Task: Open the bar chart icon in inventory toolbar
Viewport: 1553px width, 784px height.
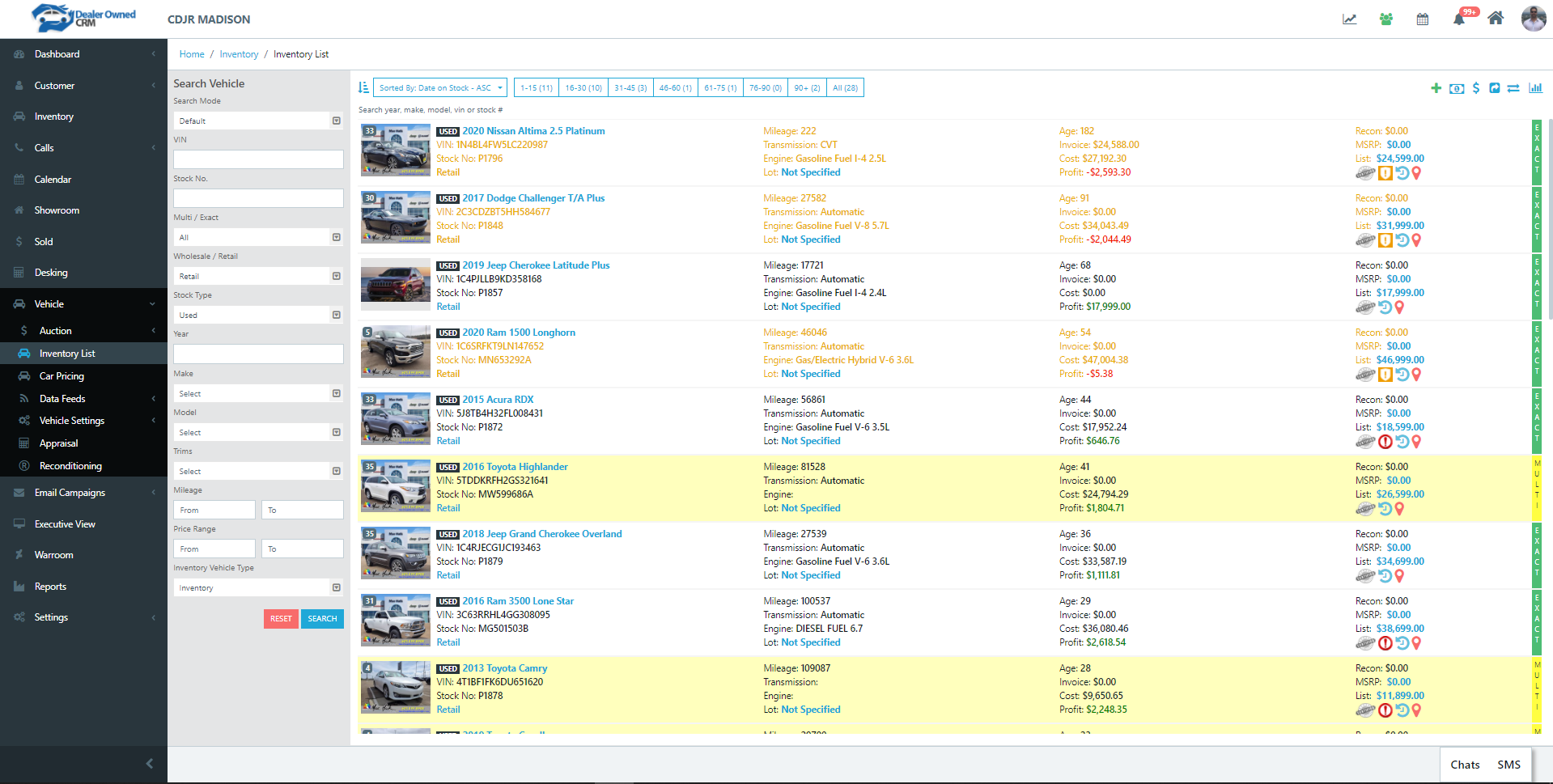Action: click(1535, 88)
